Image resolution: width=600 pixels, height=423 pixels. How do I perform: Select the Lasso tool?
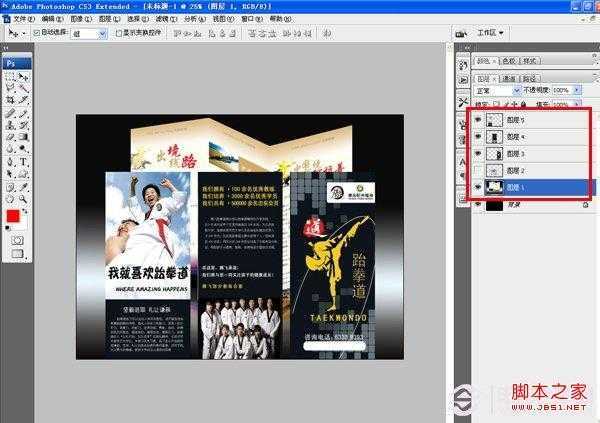tap(10, 88)
